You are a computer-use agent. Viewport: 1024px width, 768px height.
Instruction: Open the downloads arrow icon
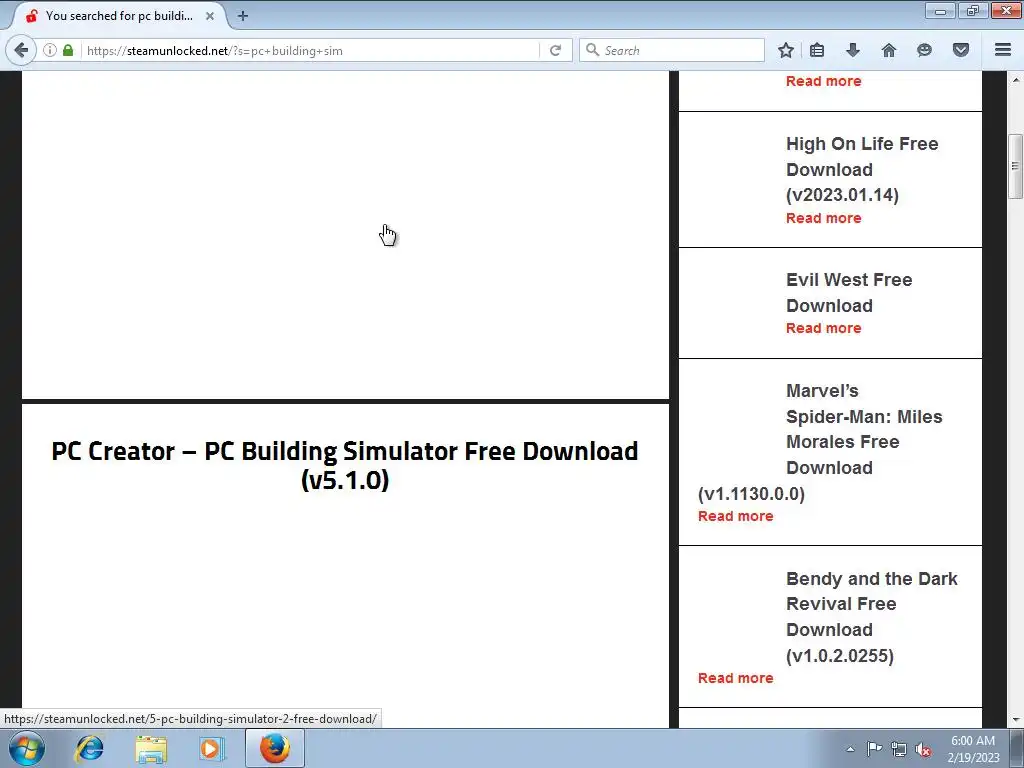pos(853,50)
